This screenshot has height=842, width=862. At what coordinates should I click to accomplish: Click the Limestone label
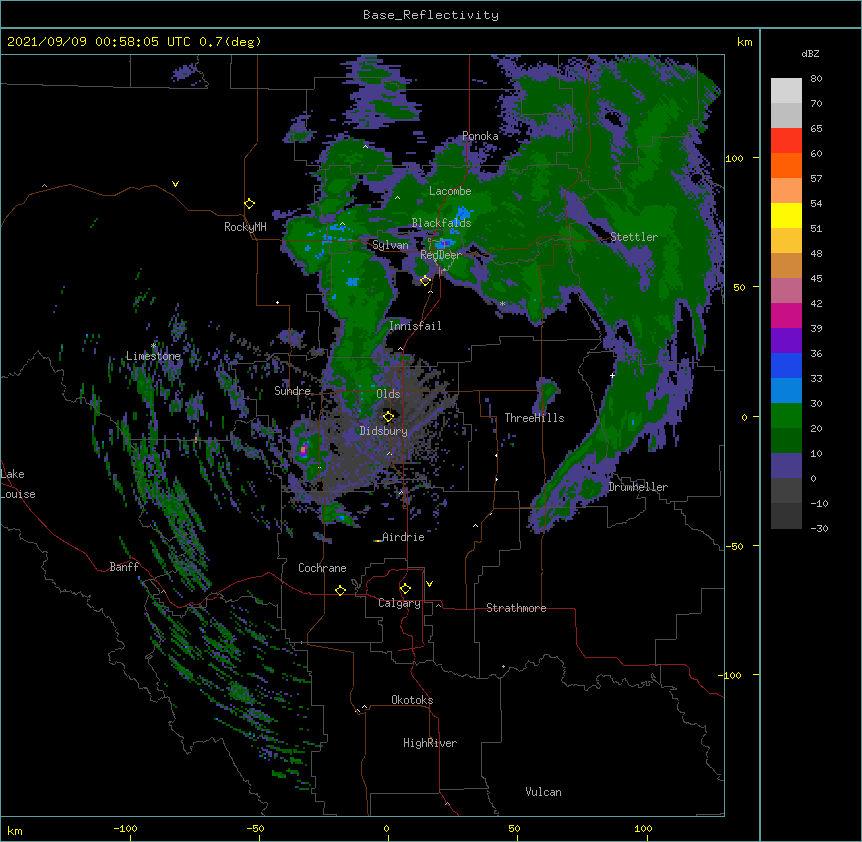click(153, 356)
